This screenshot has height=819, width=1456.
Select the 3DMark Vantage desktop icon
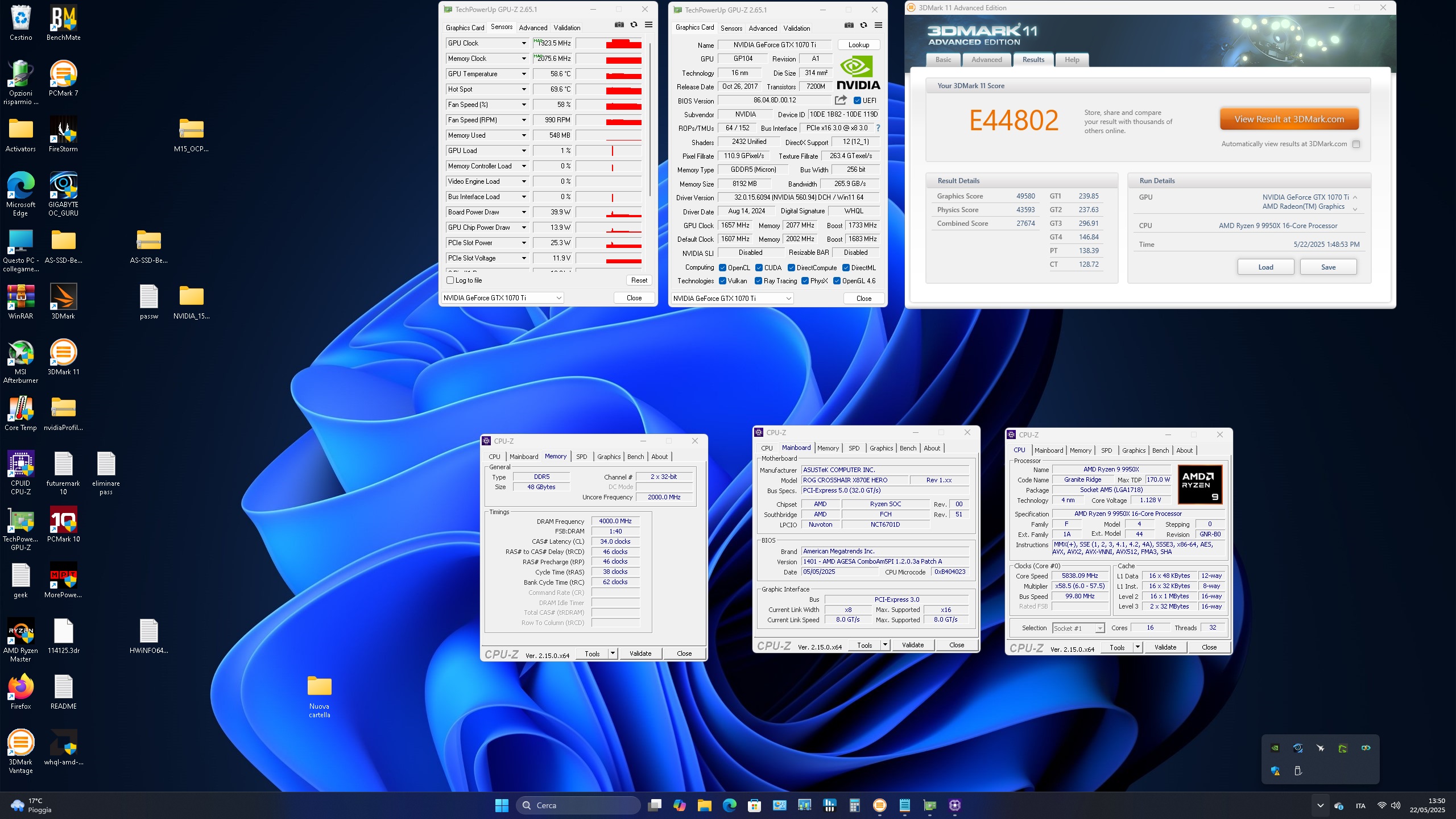[x=21, y=751]
